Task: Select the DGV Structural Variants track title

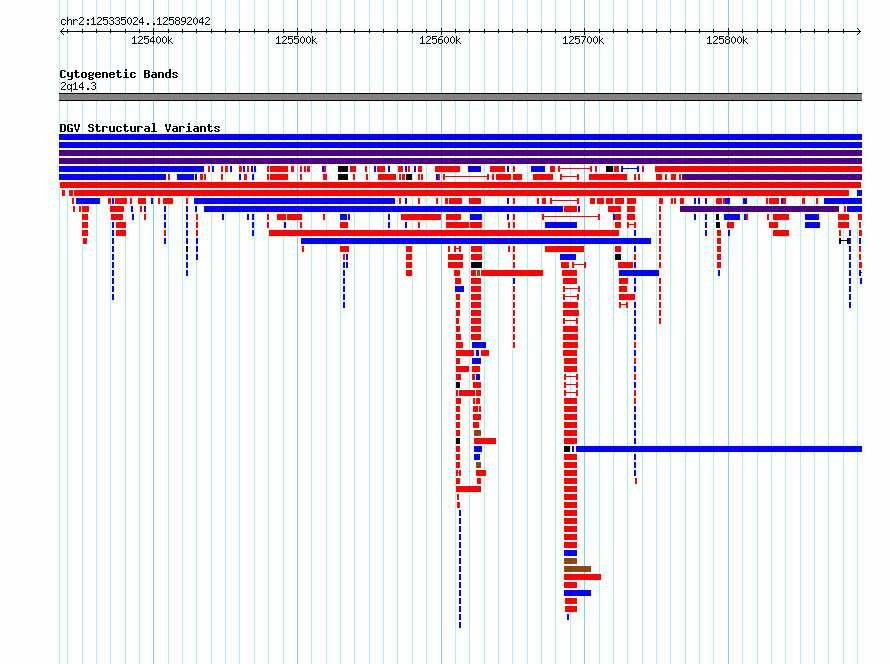Action: [140, 128]
